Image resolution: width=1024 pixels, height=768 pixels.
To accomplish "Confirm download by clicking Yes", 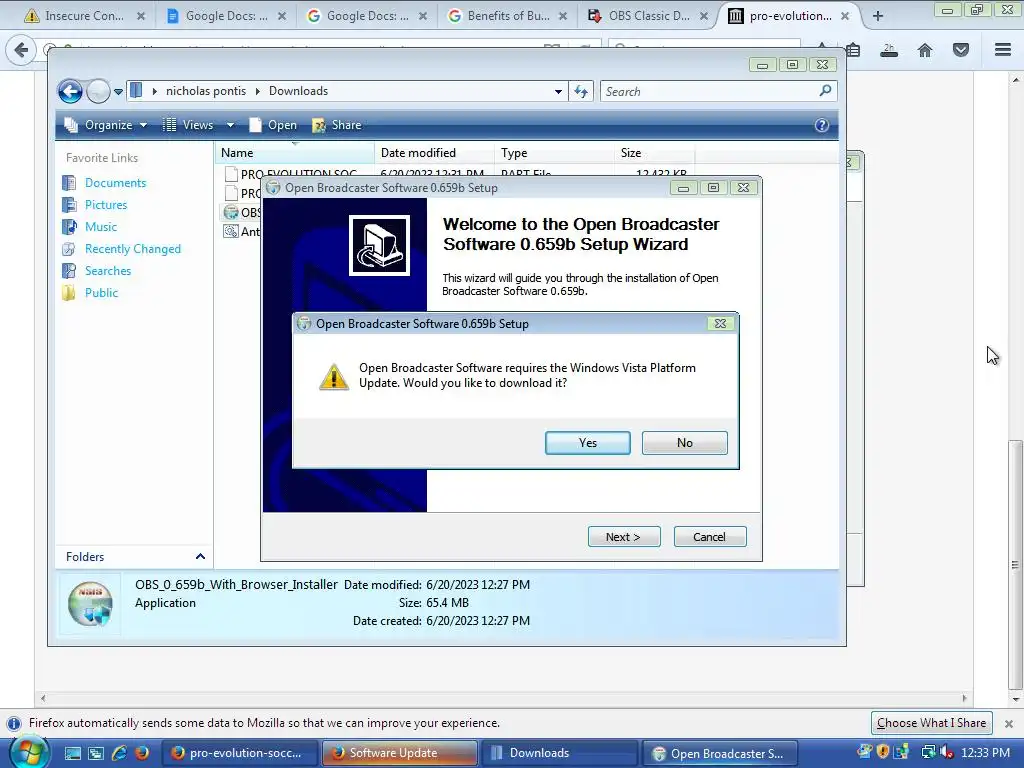I will [x=587, y=443].
